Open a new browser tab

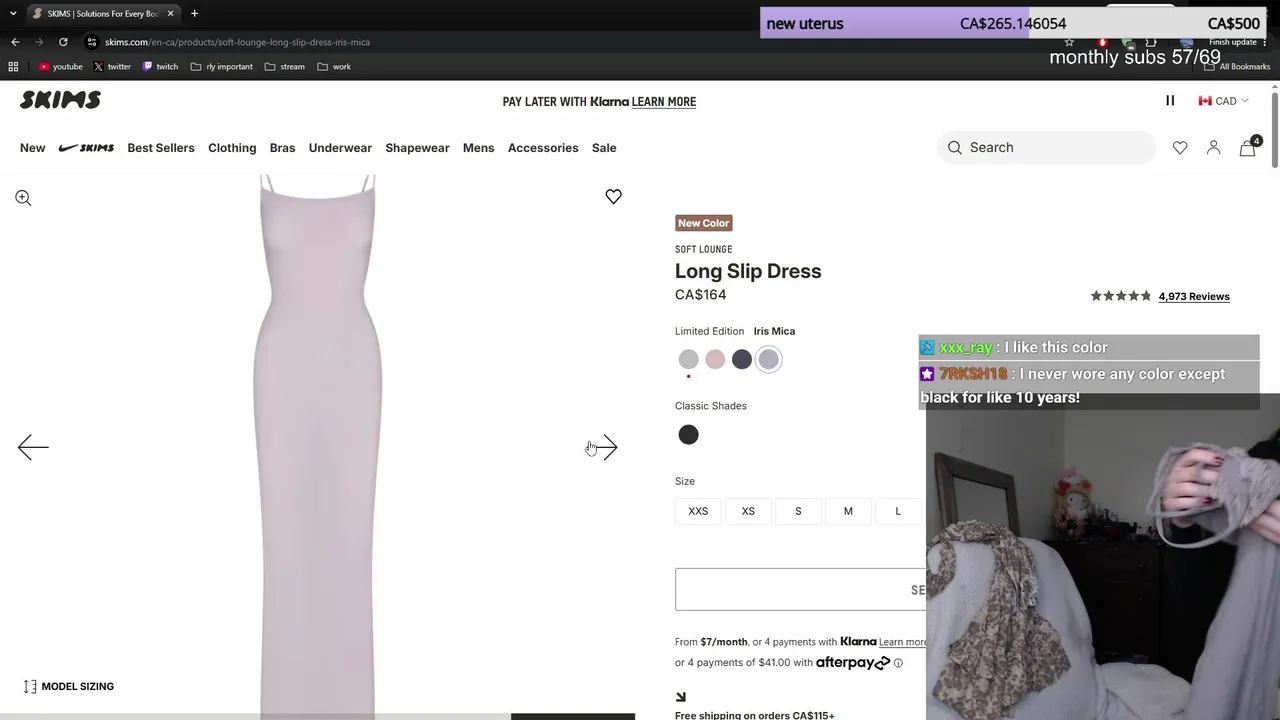point(194,13)
